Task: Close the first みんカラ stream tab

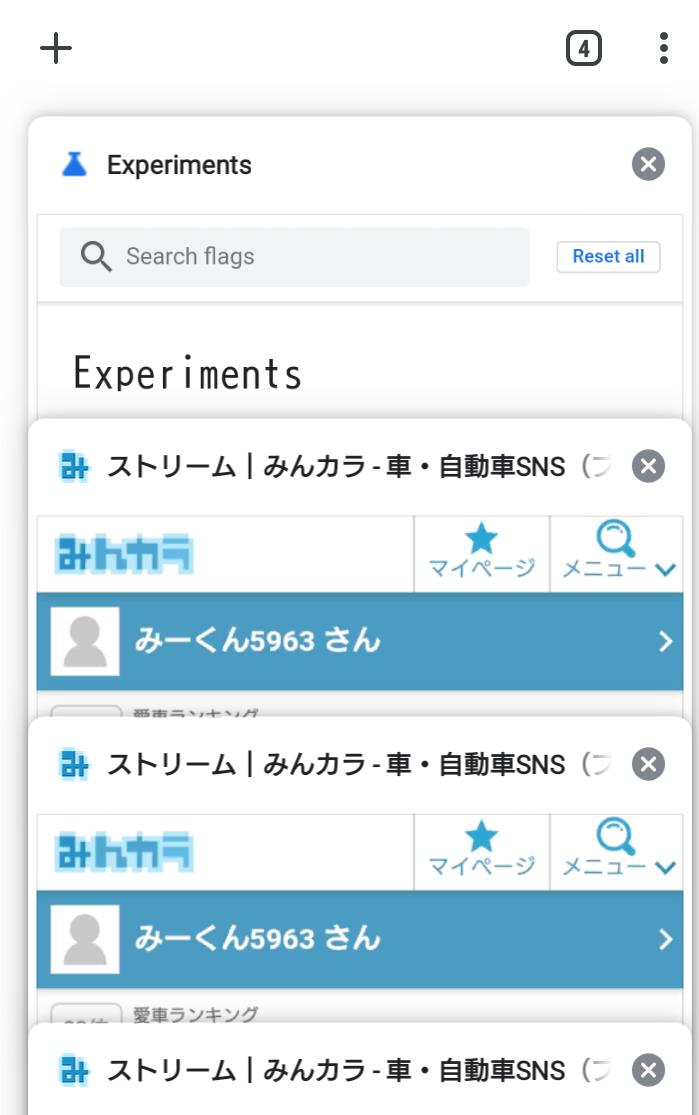Action: click(x=649, y=466)
